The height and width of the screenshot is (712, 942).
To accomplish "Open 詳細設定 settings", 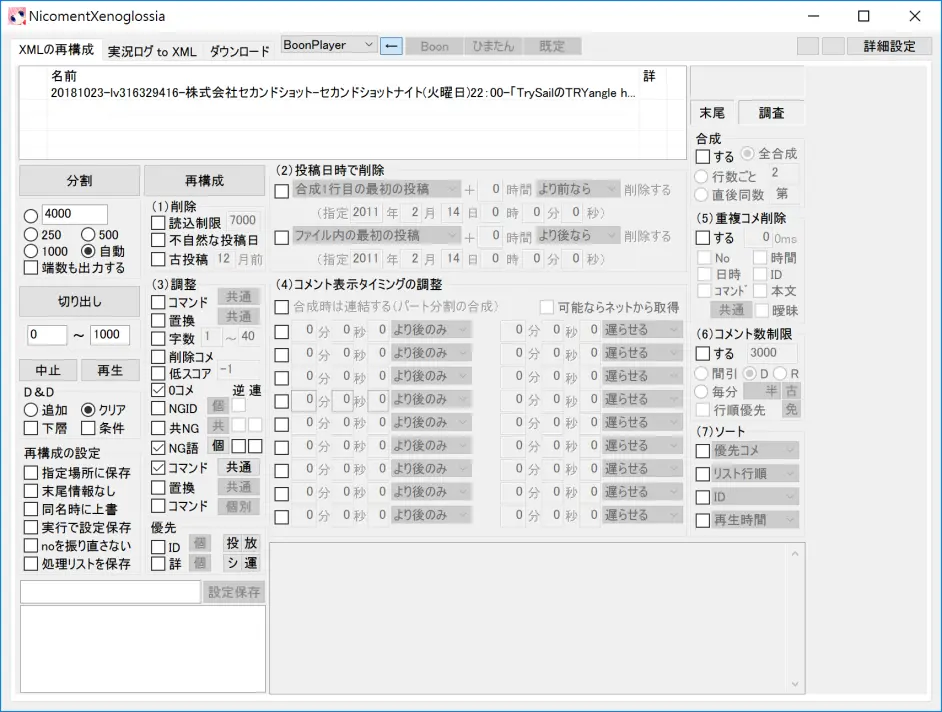I will click(889, 46).
